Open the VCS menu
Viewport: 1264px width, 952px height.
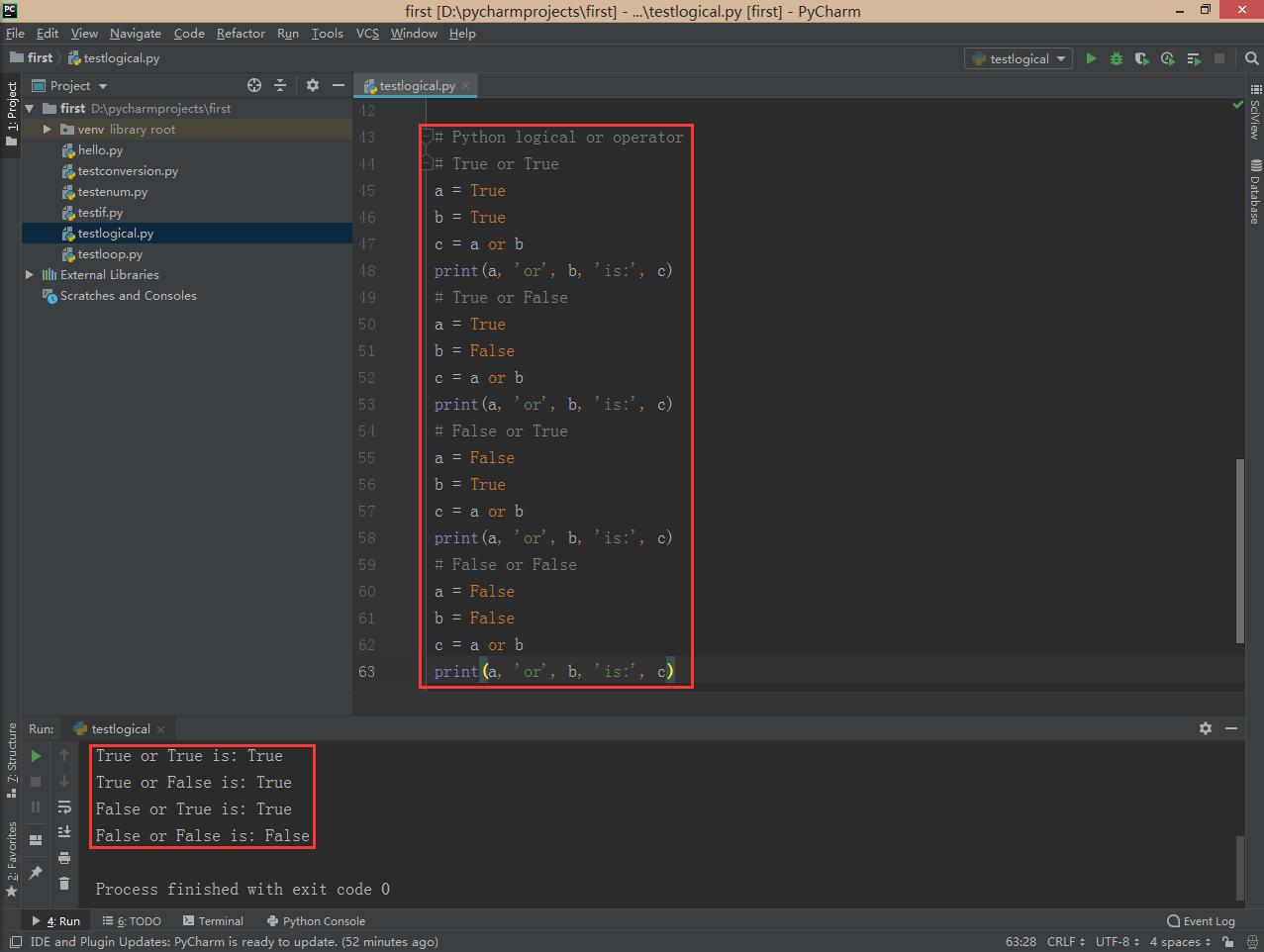click(367, 33)
